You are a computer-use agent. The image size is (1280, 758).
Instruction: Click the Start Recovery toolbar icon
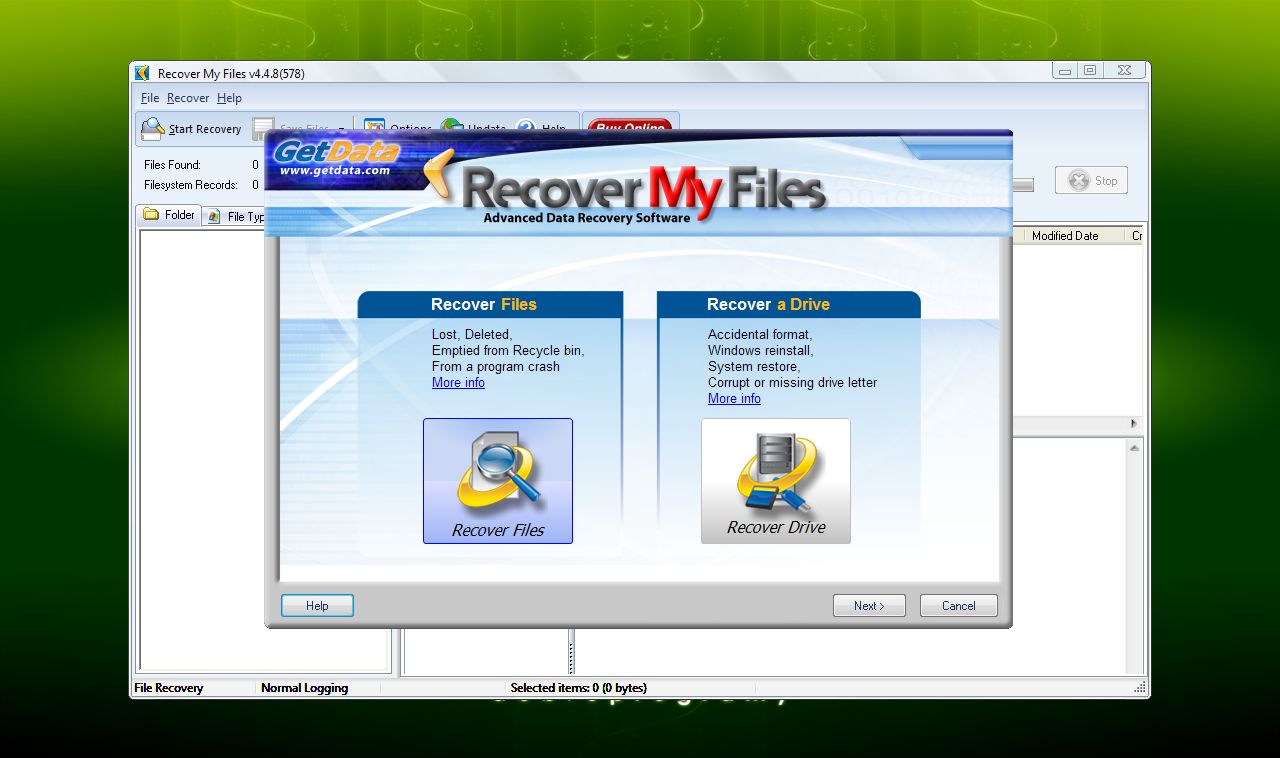click(x=152, y=129)
